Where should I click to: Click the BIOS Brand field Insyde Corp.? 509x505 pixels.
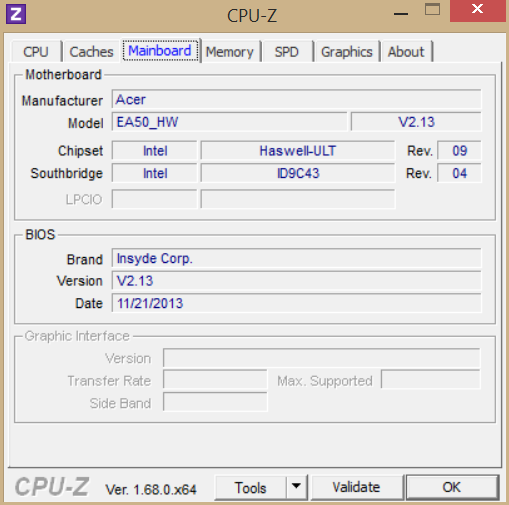pyautogui.click(x=296, y=258)
